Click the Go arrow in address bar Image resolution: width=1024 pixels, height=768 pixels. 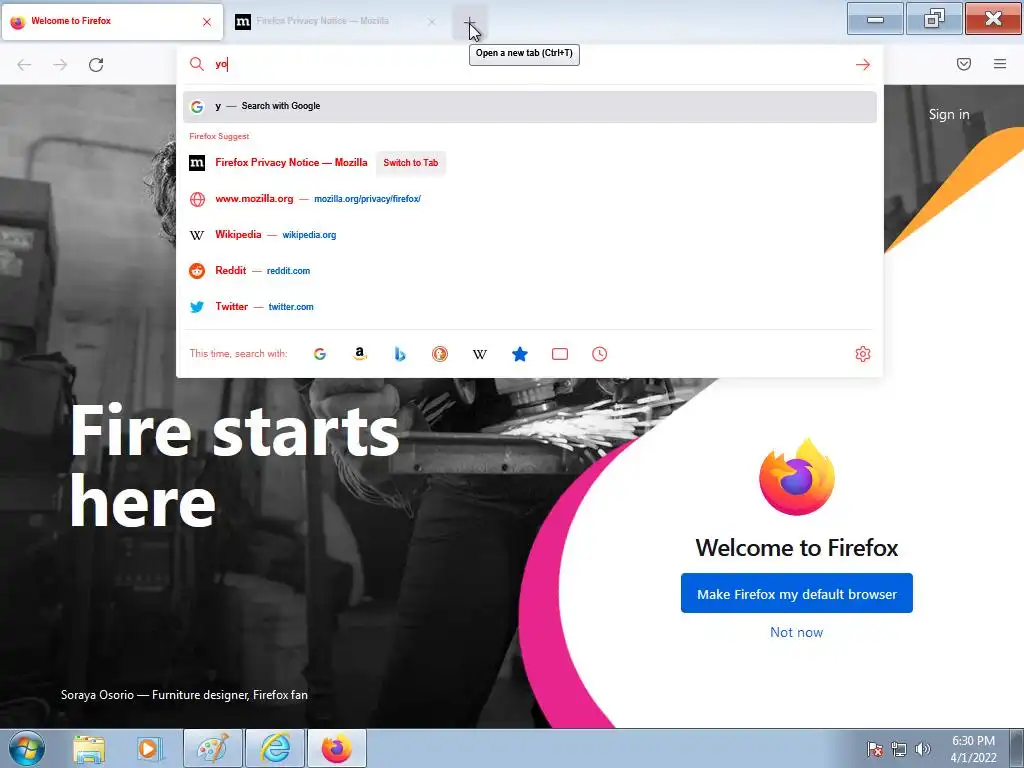click(863, 65)
